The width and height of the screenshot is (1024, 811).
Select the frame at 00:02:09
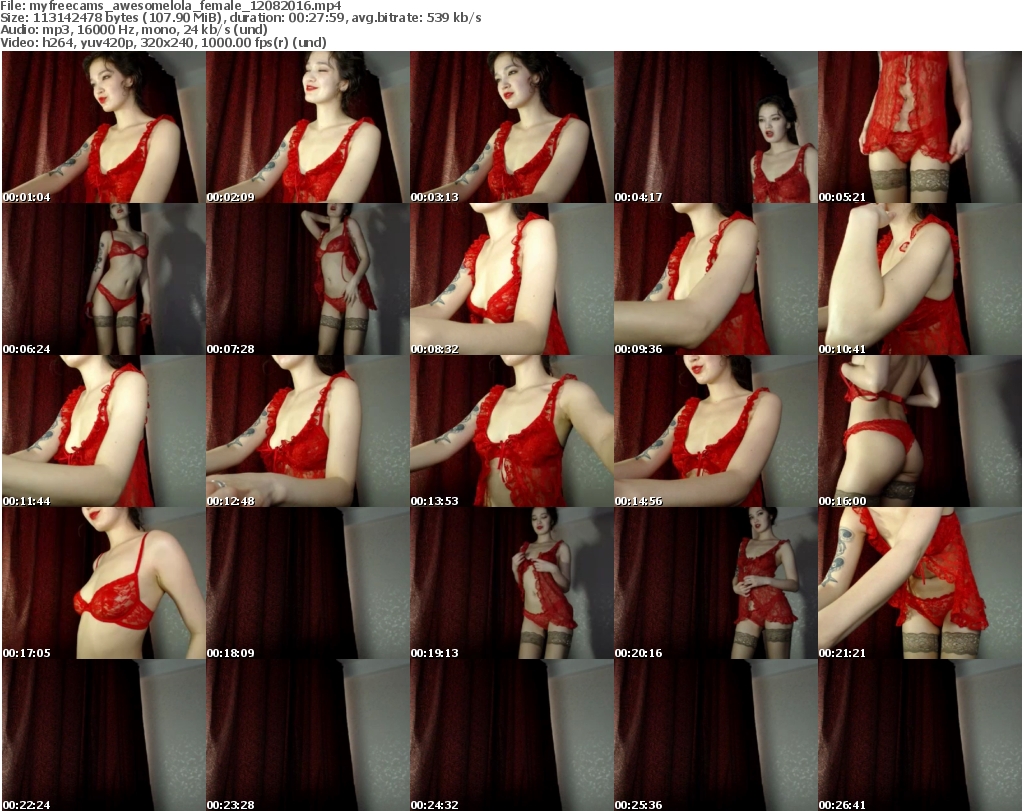coord(307,127)
